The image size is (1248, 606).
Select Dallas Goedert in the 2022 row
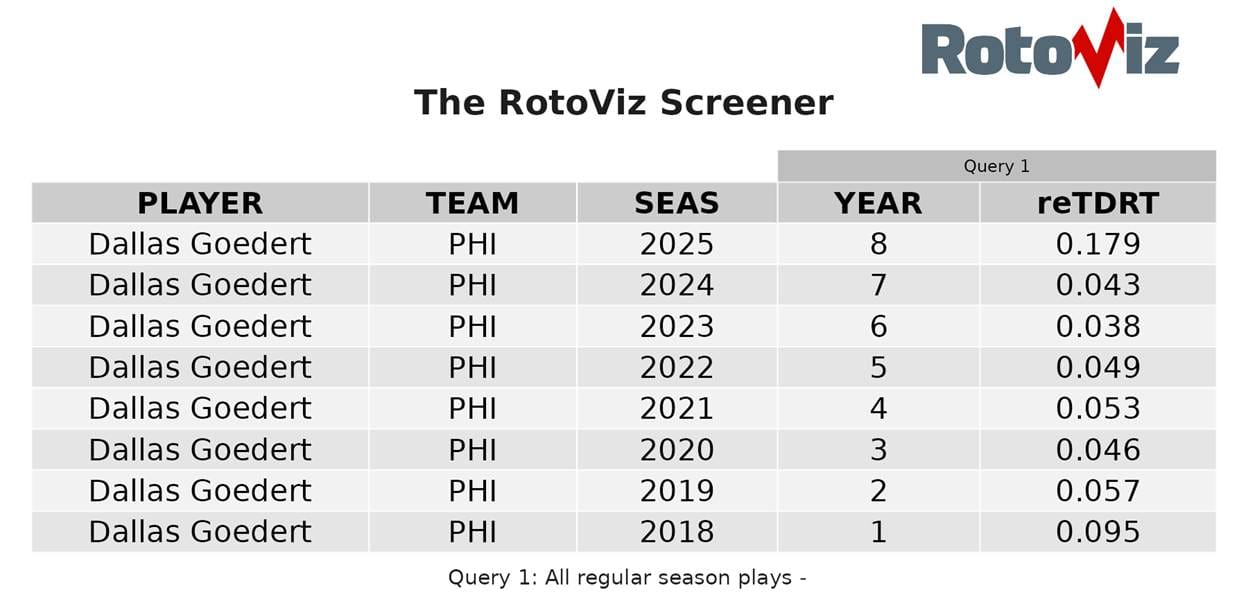200,368
